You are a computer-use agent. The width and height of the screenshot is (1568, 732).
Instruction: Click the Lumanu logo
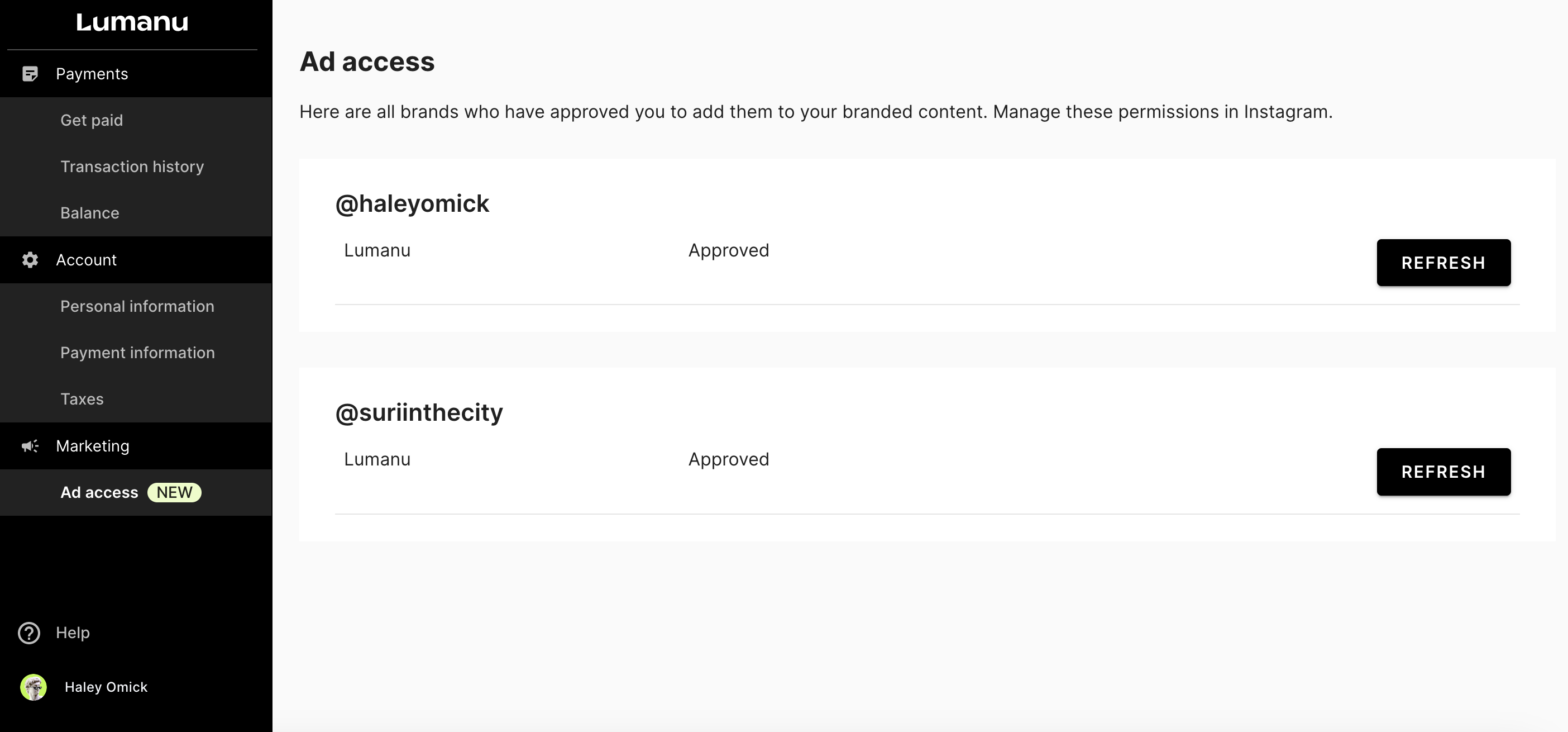132,22
